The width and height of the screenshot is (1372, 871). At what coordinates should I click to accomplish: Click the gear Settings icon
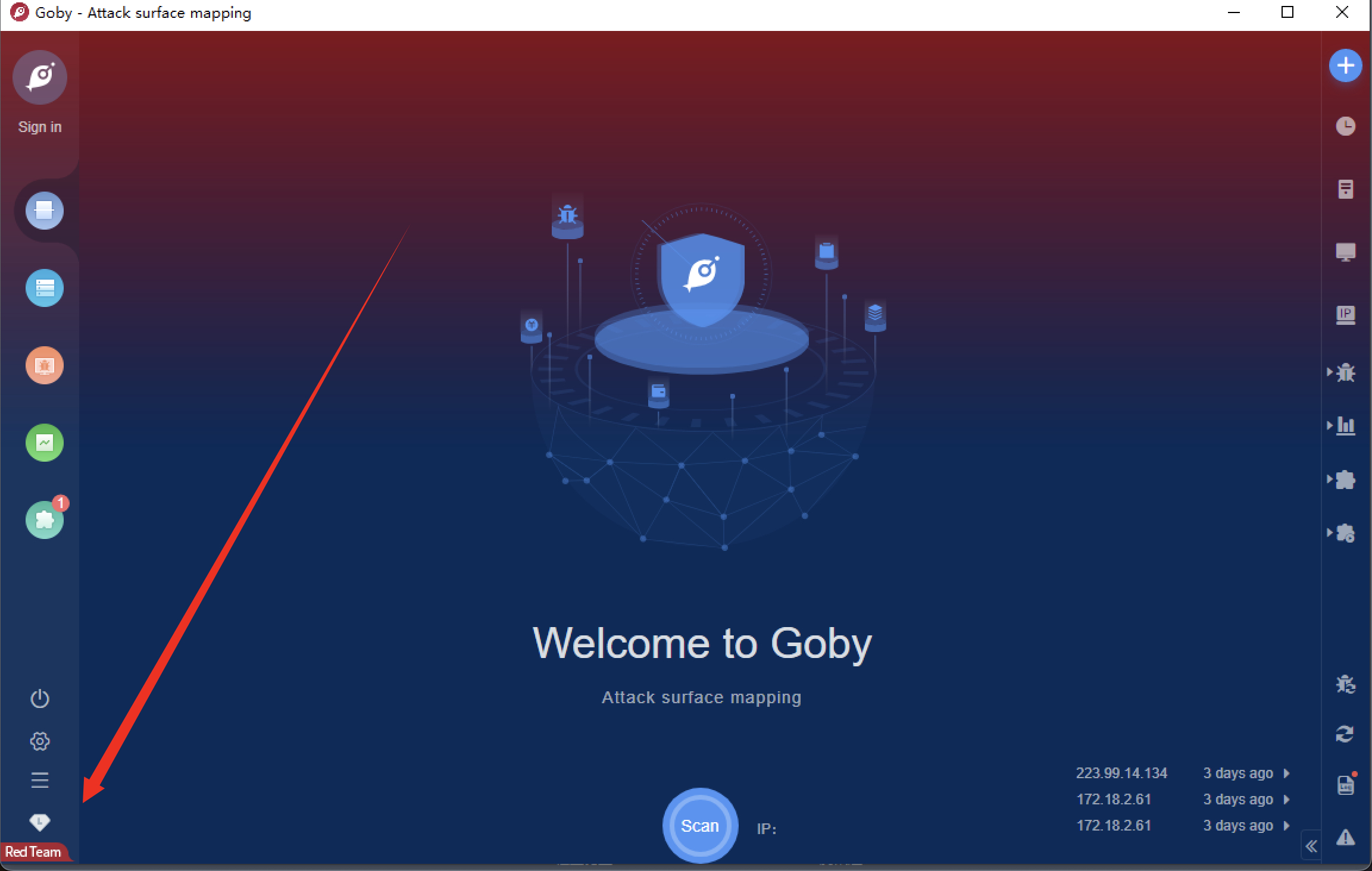[40, 741]
